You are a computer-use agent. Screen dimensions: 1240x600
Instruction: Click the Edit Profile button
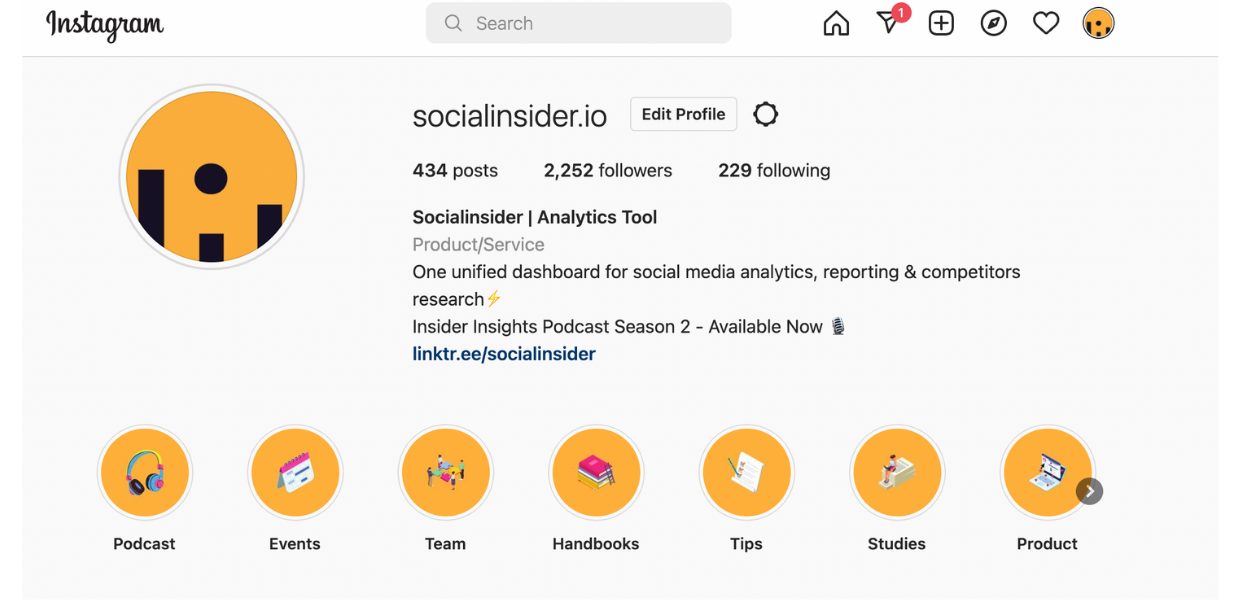[683, 114]
